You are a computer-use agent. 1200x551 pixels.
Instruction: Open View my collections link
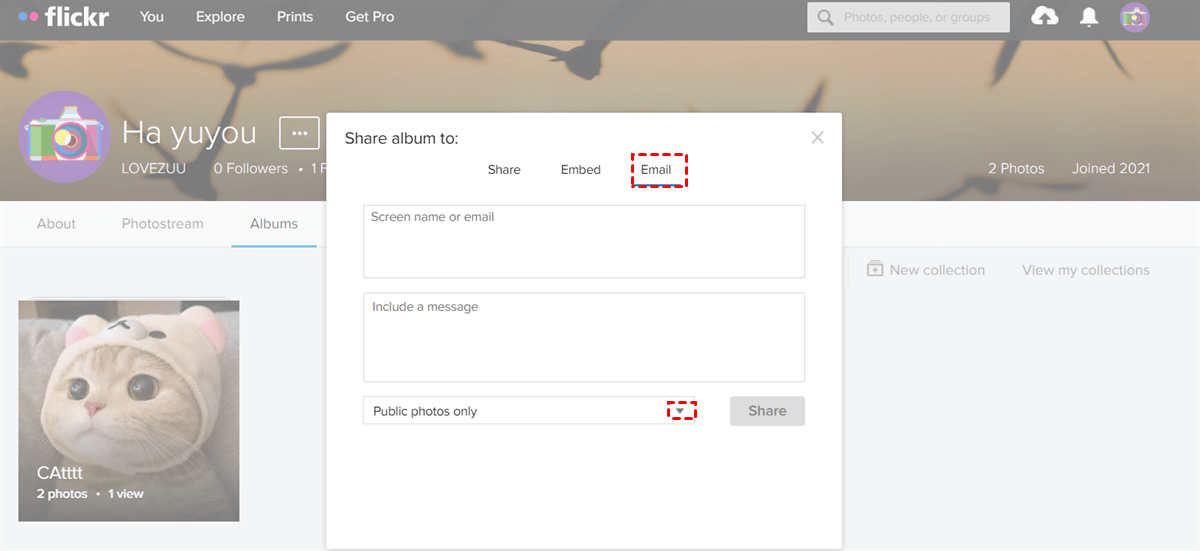1085,270
